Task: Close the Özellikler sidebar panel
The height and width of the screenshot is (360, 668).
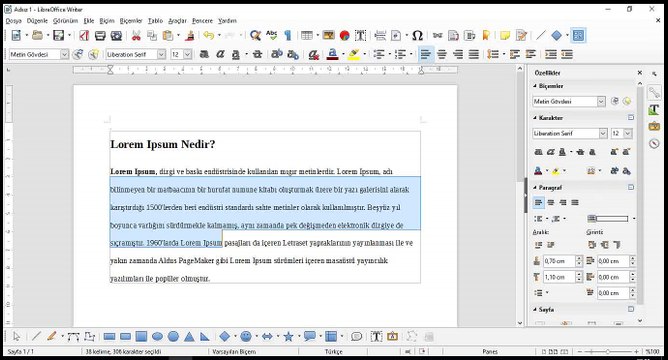Action: click(x=639, y=73)
